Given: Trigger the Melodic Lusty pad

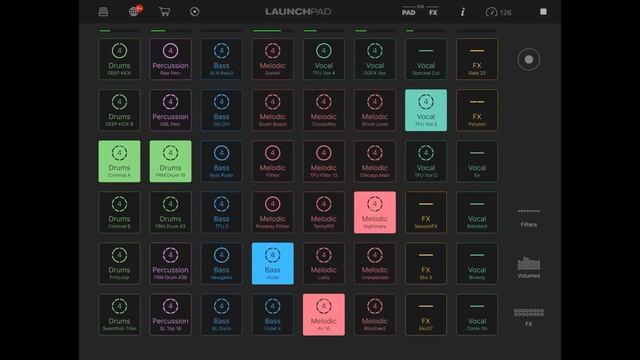Looking at the screenshot, I should [324, 263].
